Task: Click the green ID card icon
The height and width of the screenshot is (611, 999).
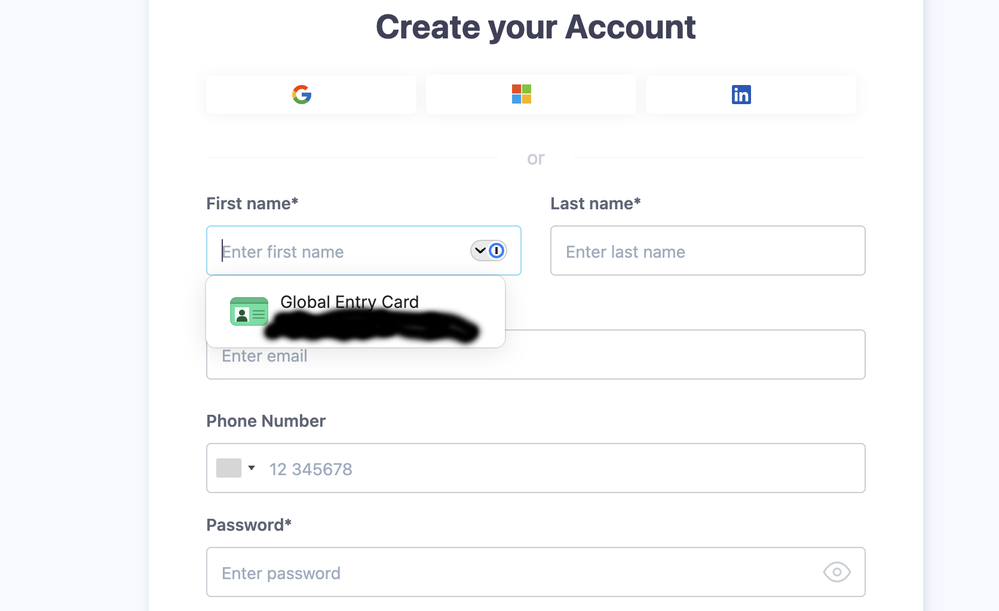Action: pyautogui.click(x=249, y=312)
